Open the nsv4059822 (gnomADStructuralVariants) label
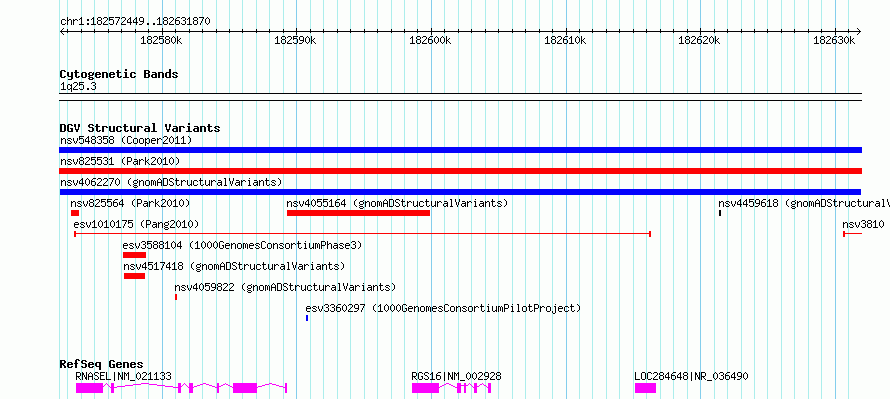 click(285, 287)
